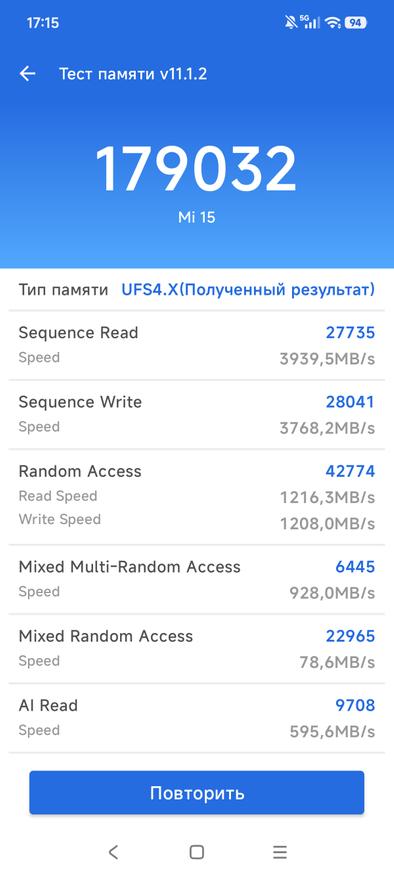Select the Random Access result row
This screenshot has height=877, width=394.
196,497
